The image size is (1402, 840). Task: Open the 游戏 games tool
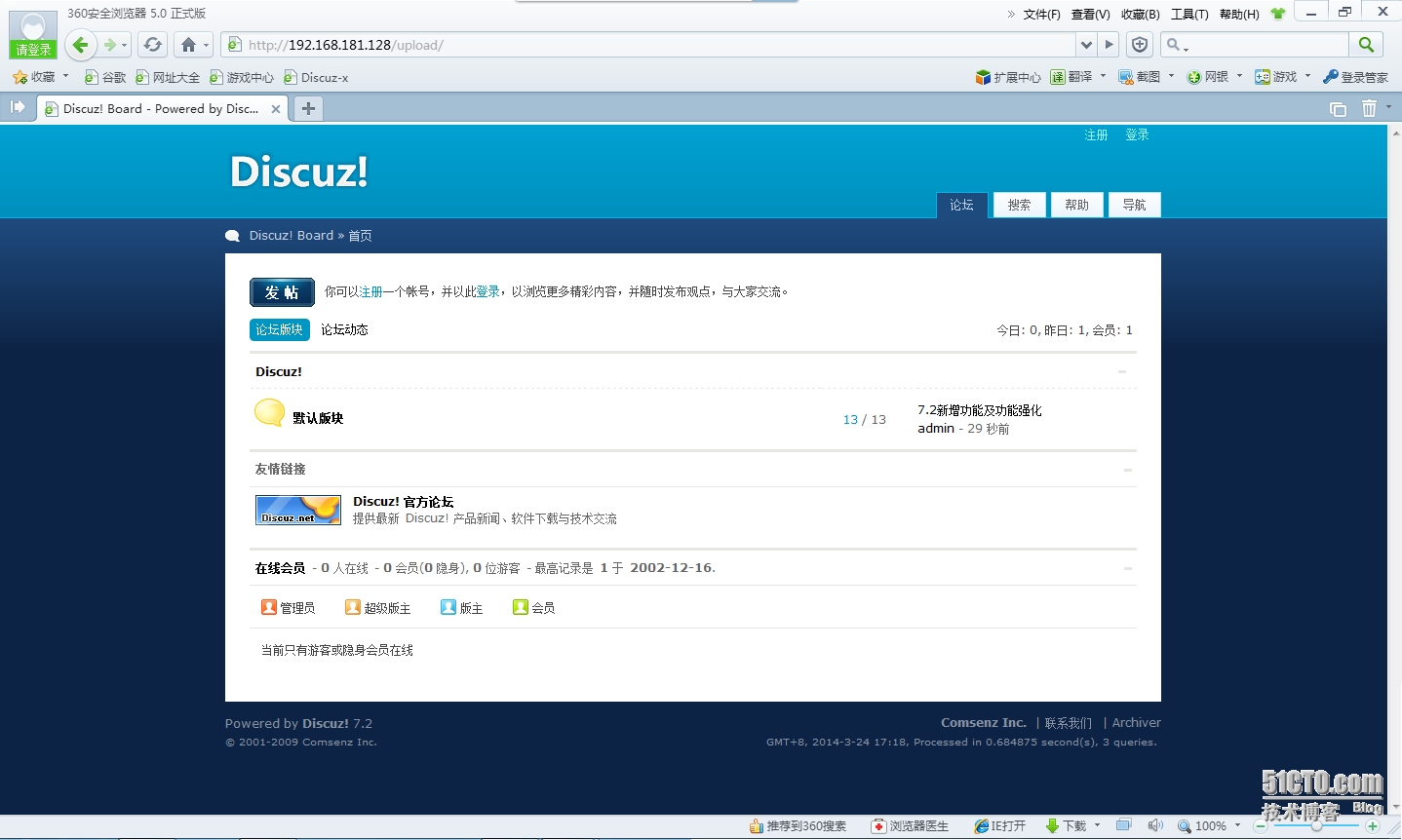click(1275, 77)
